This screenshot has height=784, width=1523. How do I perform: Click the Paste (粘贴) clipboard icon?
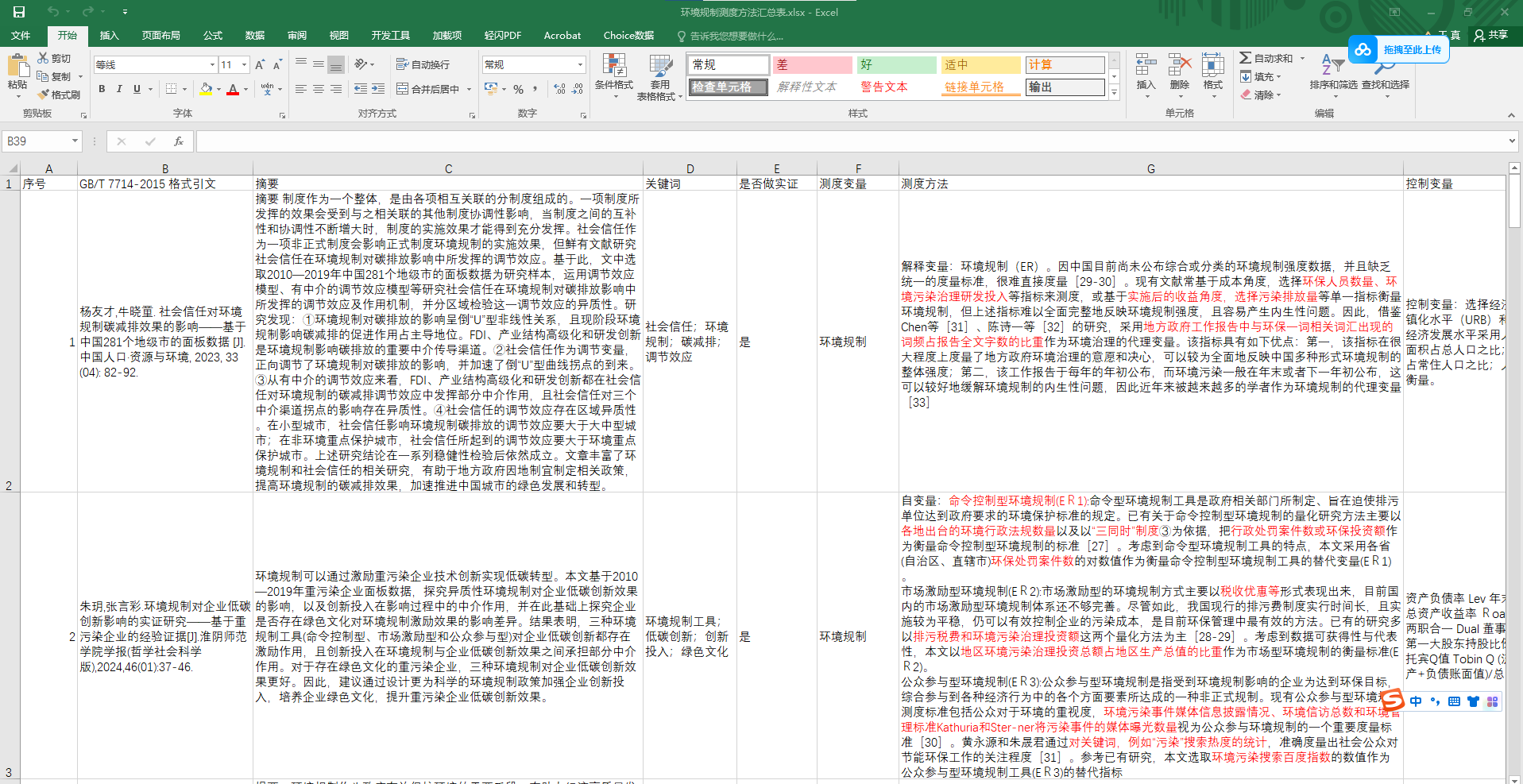pos(17,67)
